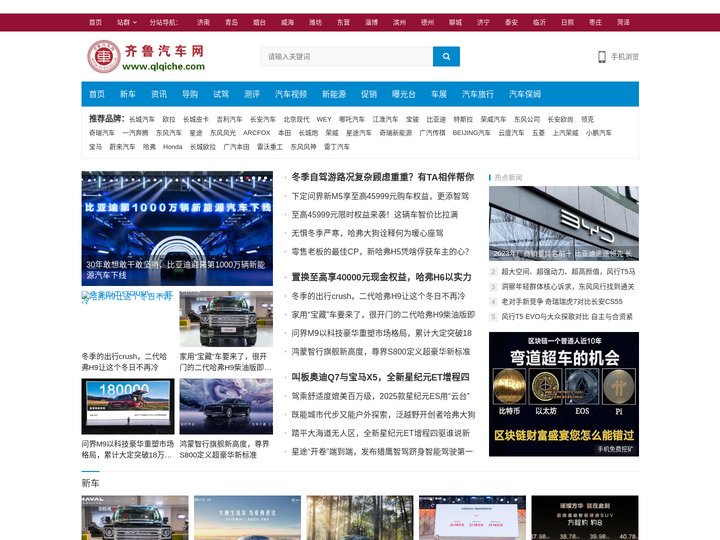
Task: Select the WEY brand link
Action: [x=324, y=119]
